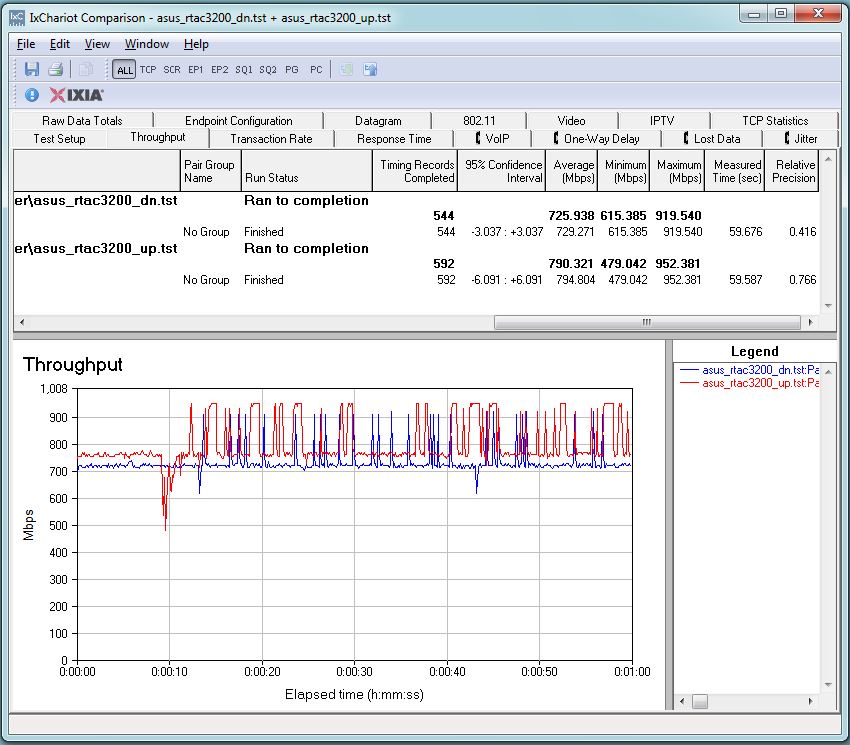Toggle the SQ1 filter button

(x=243, y=69)
